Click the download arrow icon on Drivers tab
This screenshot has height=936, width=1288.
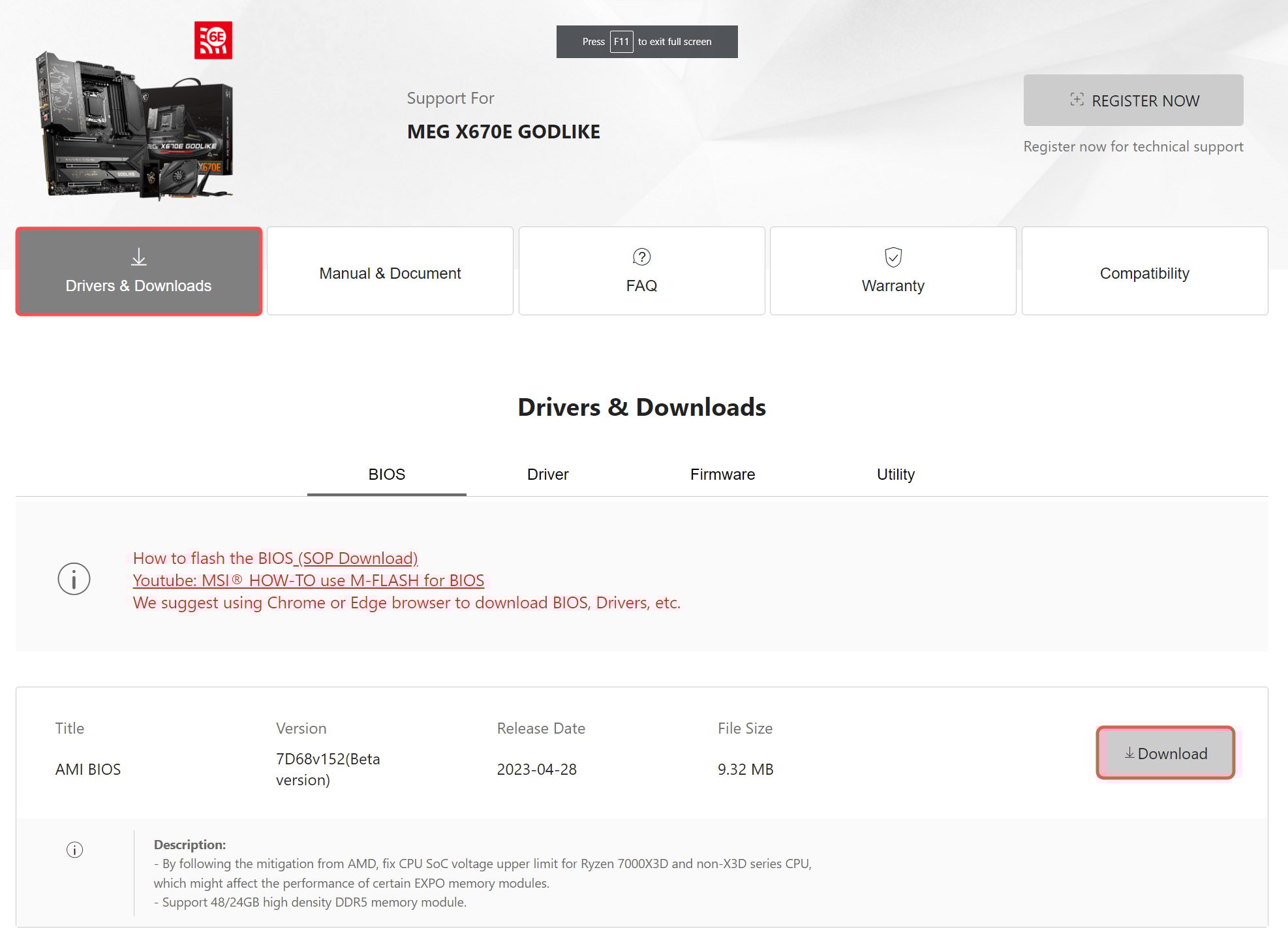pyautogui.click(x=139, y=257)
